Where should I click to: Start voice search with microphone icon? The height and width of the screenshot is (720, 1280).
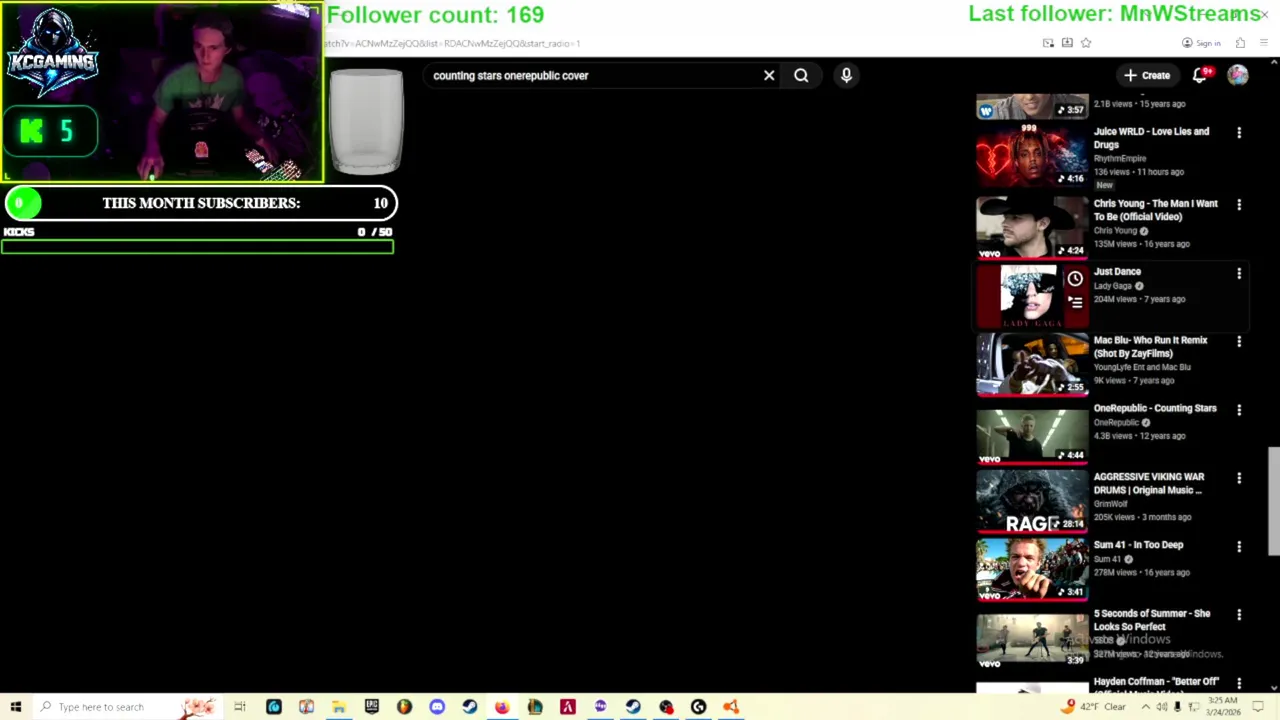tap(846, 75)
